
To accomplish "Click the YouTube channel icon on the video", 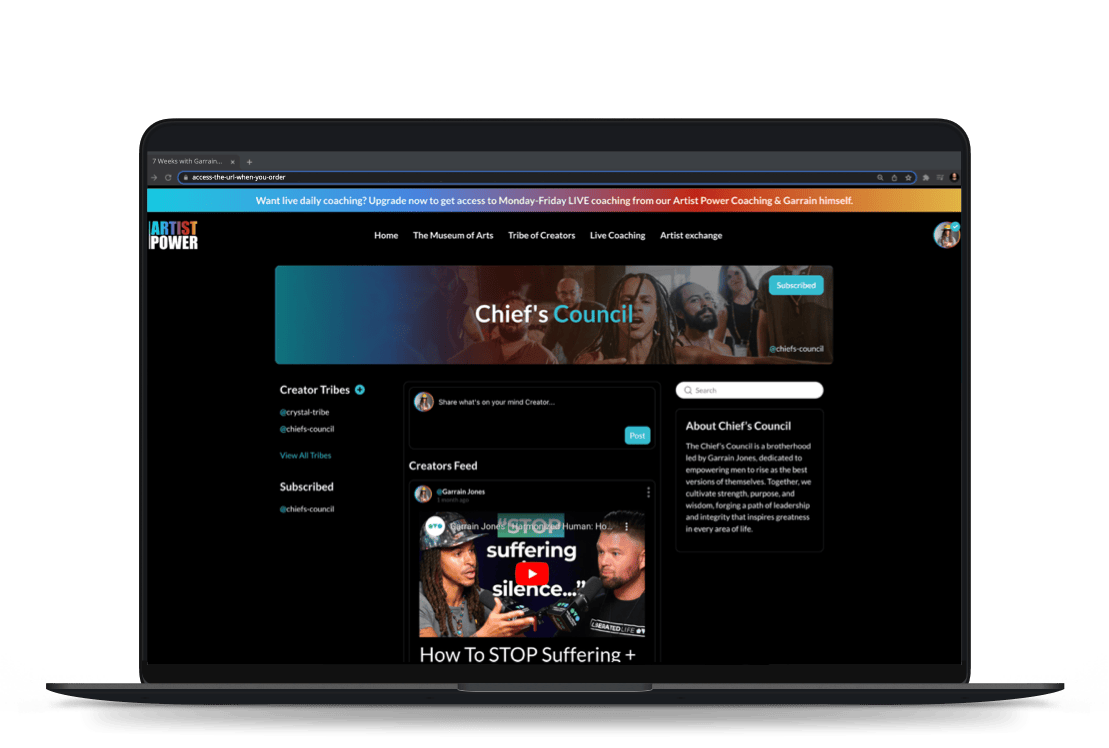I will tap(435, 526).
